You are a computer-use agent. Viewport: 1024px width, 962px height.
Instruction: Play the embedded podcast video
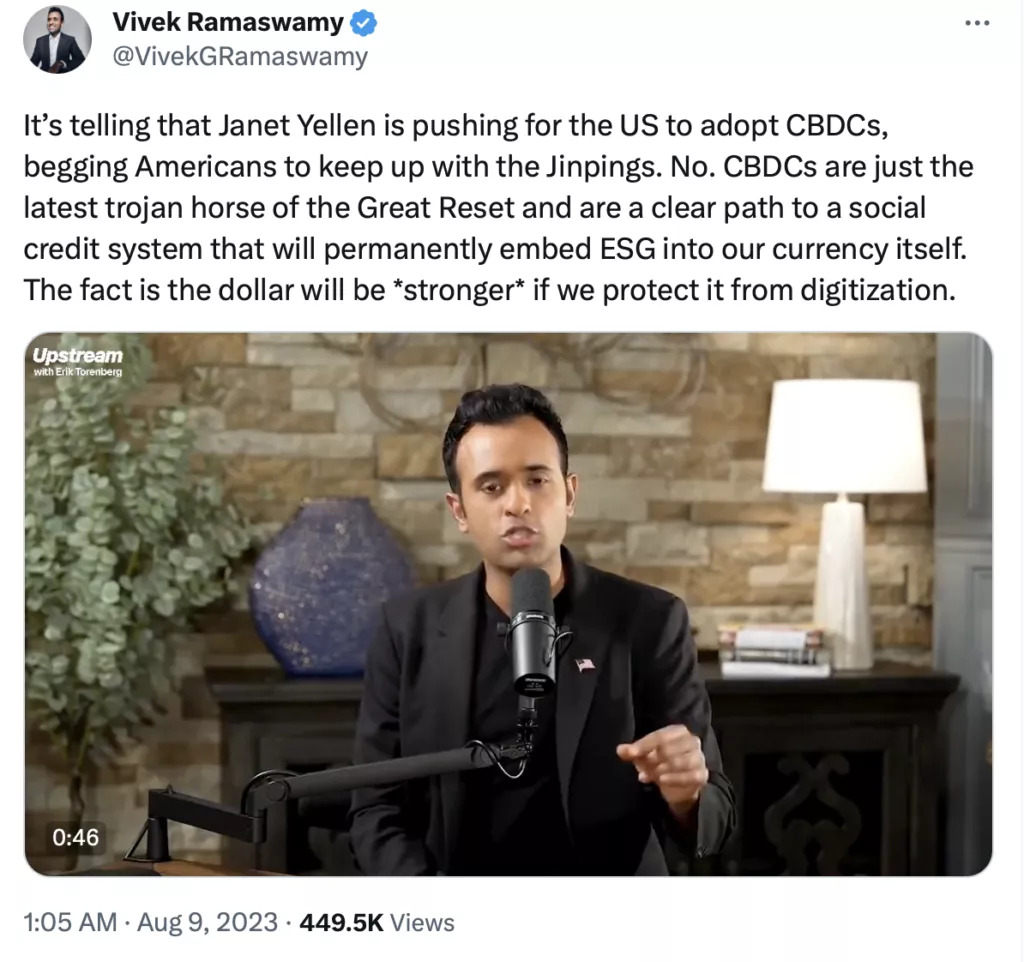[x=508, y=604]
